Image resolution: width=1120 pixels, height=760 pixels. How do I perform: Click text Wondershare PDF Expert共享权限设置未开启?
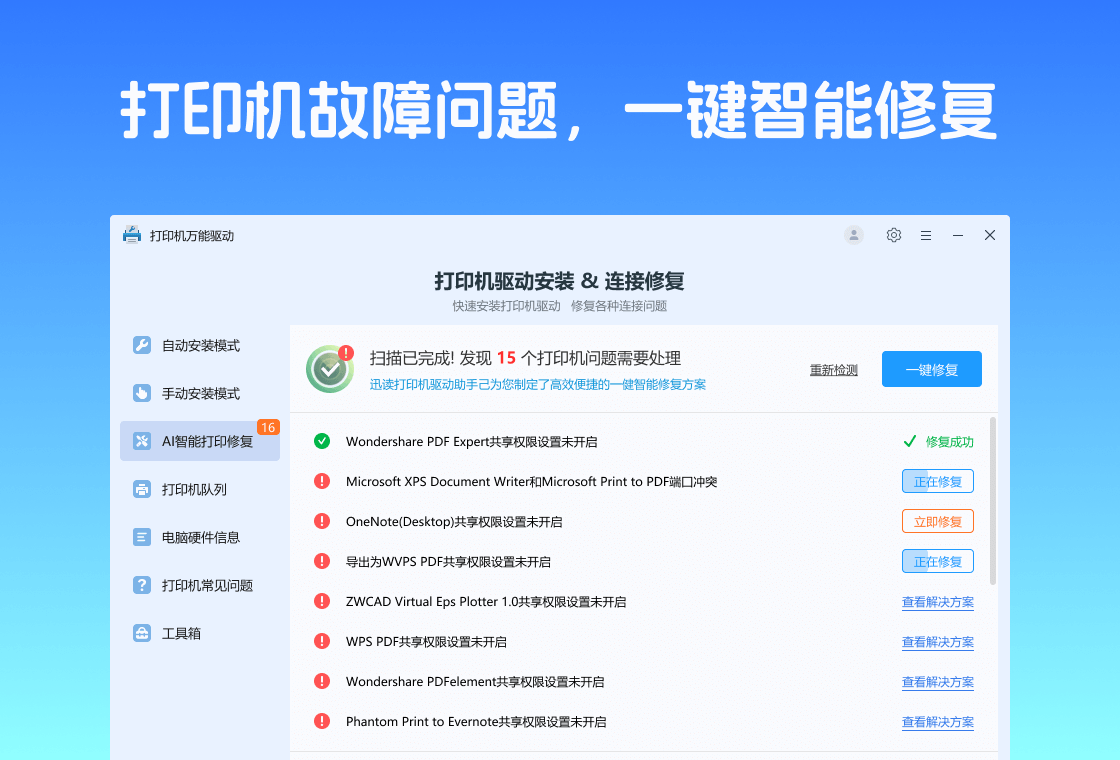(471, 441)
